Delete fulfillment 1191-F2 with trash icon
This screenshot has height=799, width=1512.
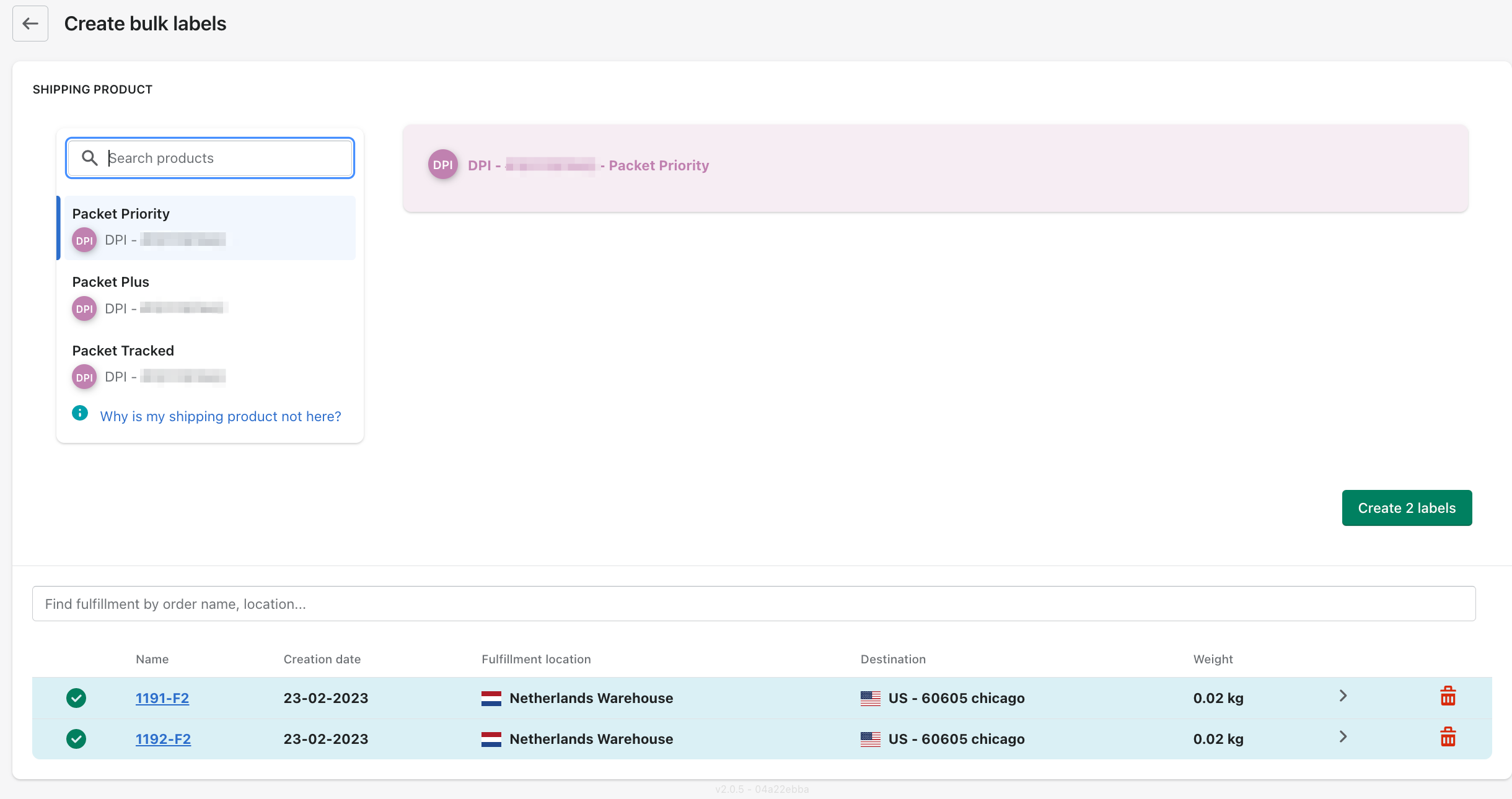coord(1448,696)
